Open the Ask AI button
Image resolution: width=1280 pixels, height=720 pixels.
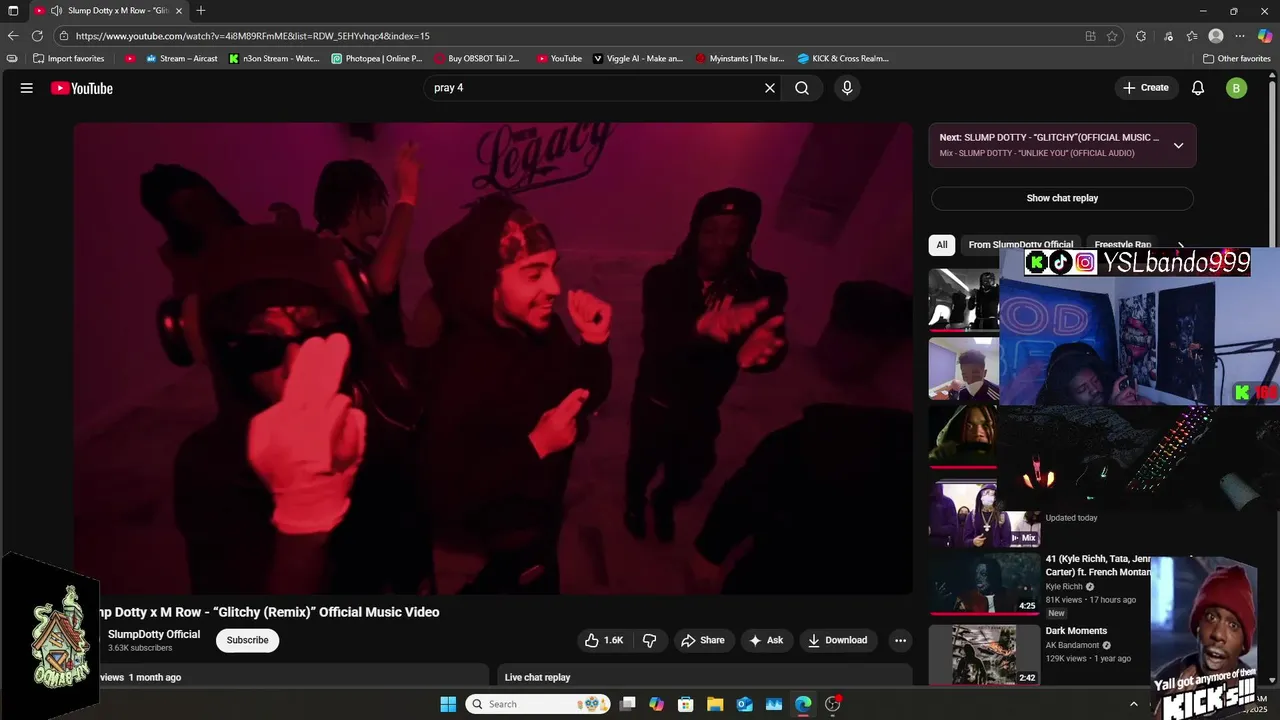(766, 640)
